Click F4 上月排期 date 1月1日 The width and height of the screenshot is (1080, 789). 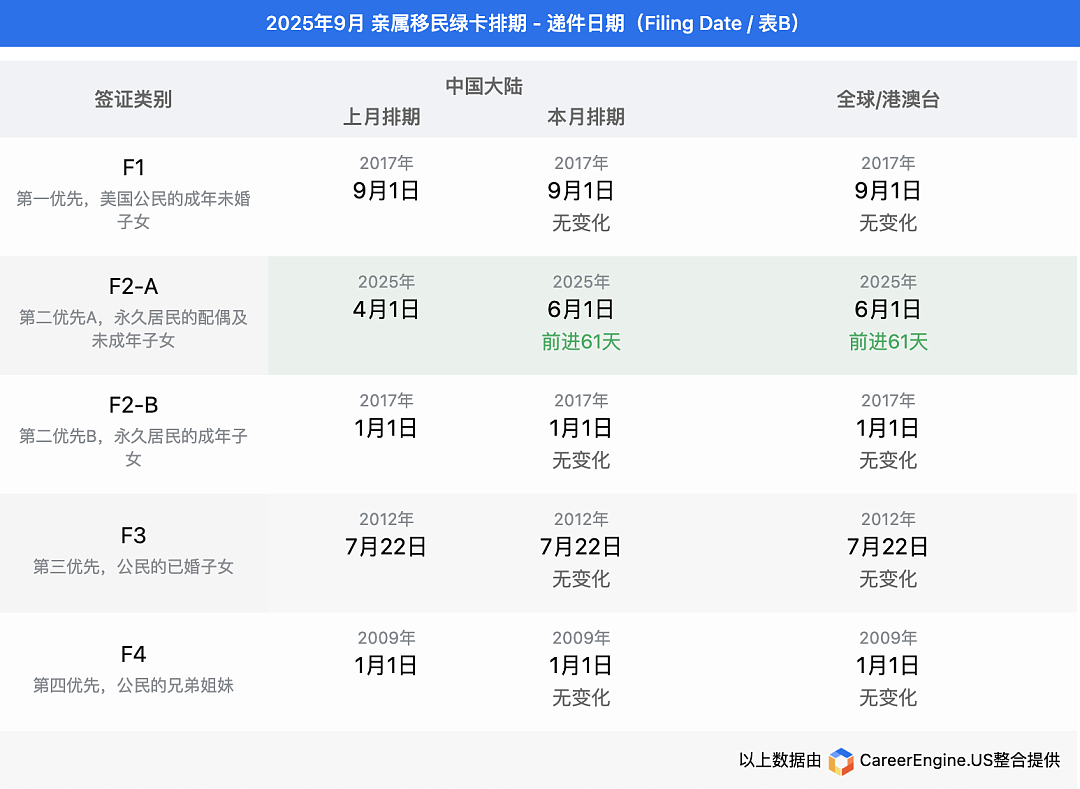[386, 666]
